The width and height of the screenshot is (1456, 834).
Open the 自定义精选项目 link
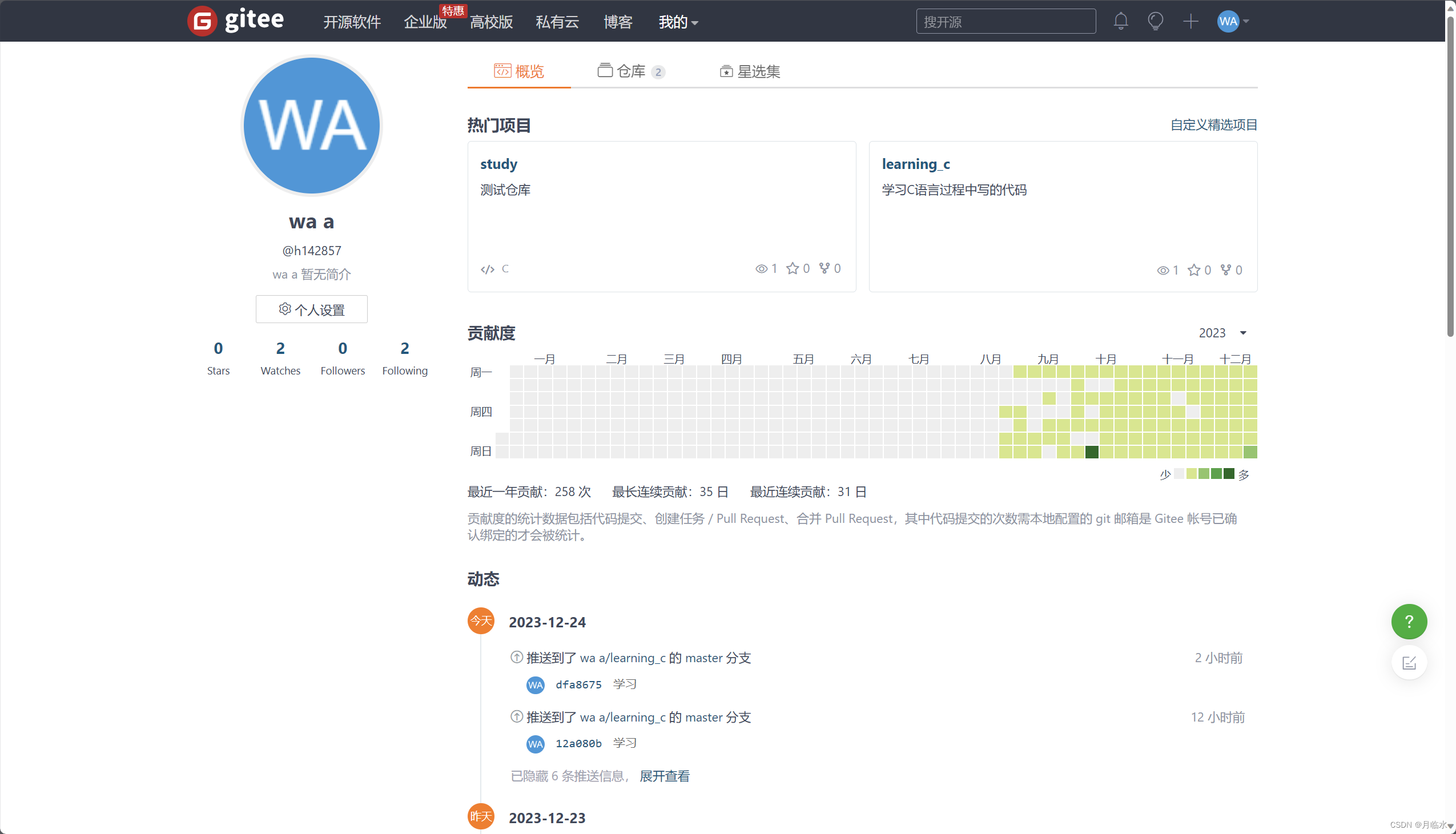(x=1213, y=124)
